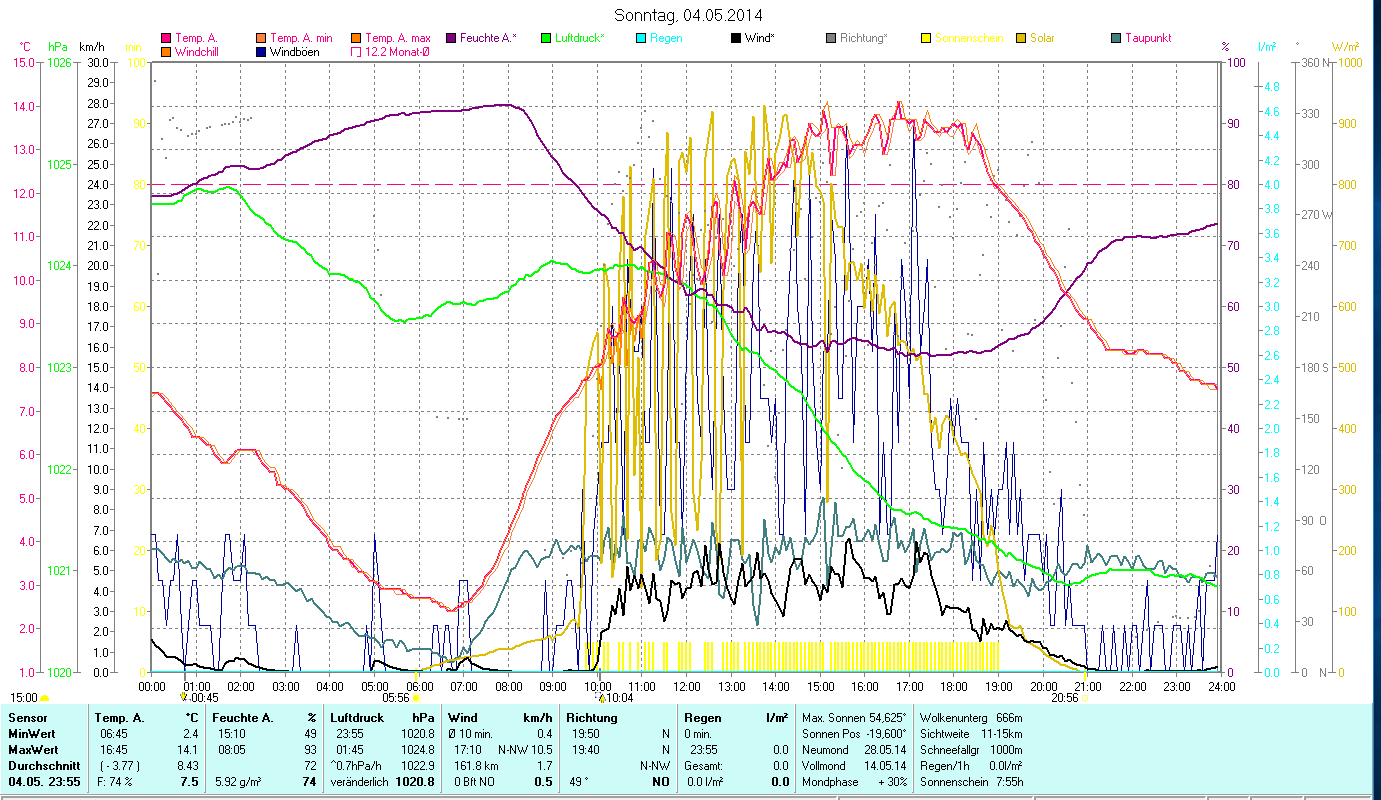Image resolution: width=1381 pixels, height=800 pixels.
Task: Click the yellow sun marker beside 05:56
Action: [x=416, y=699]
